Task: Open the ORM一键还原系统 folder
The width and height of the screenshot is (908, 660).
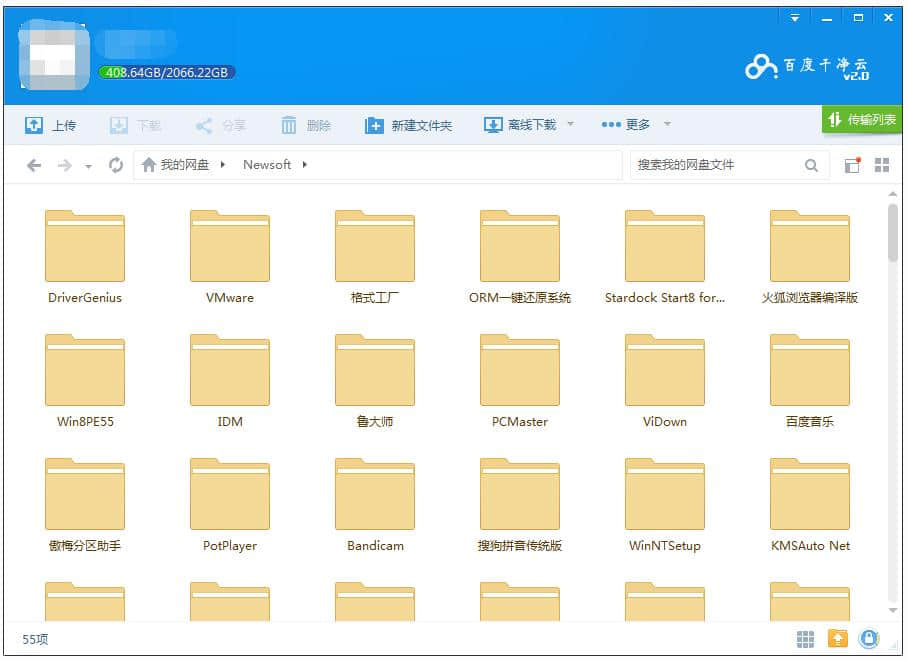Action: 520,246
